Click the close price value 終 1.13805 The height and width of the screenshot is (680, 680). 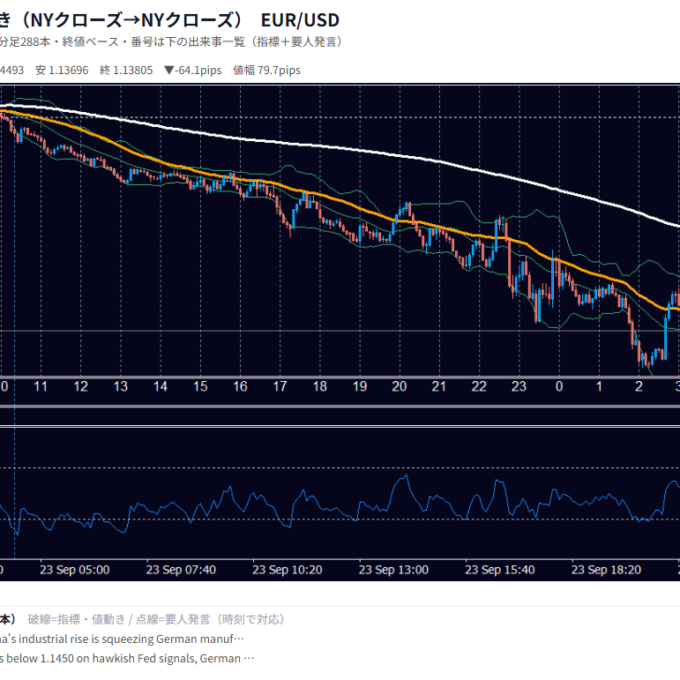pyautogui.click(x=126, y=70)
